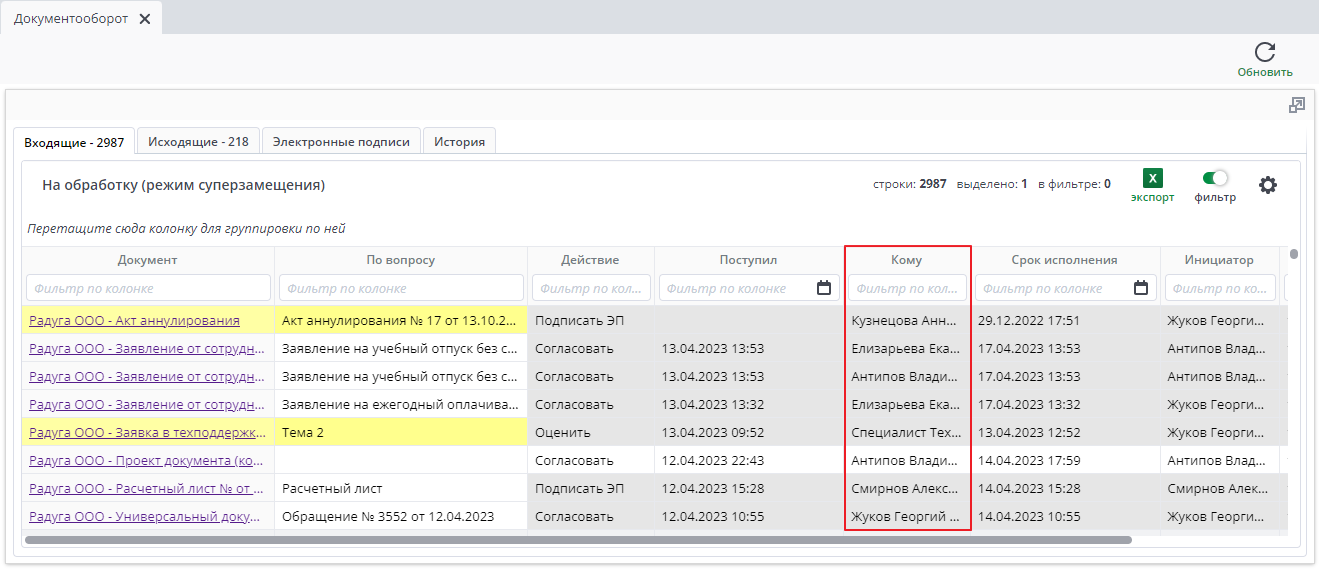The width and height of the screenshot is (1319, 569).
Task: Open Радуга ООО - Универсальный документ link
Action: click(x=147, y=517)
